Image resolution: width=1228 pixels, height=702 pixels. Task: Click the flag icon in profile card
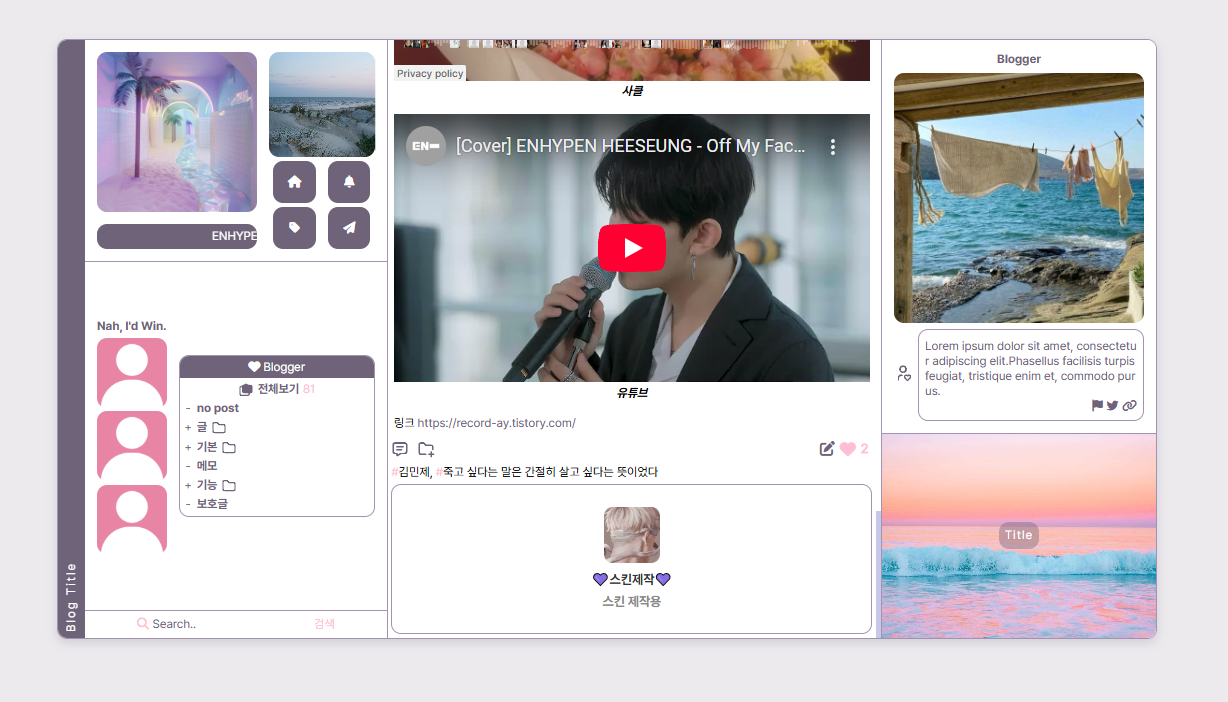tap(1097, 405)
